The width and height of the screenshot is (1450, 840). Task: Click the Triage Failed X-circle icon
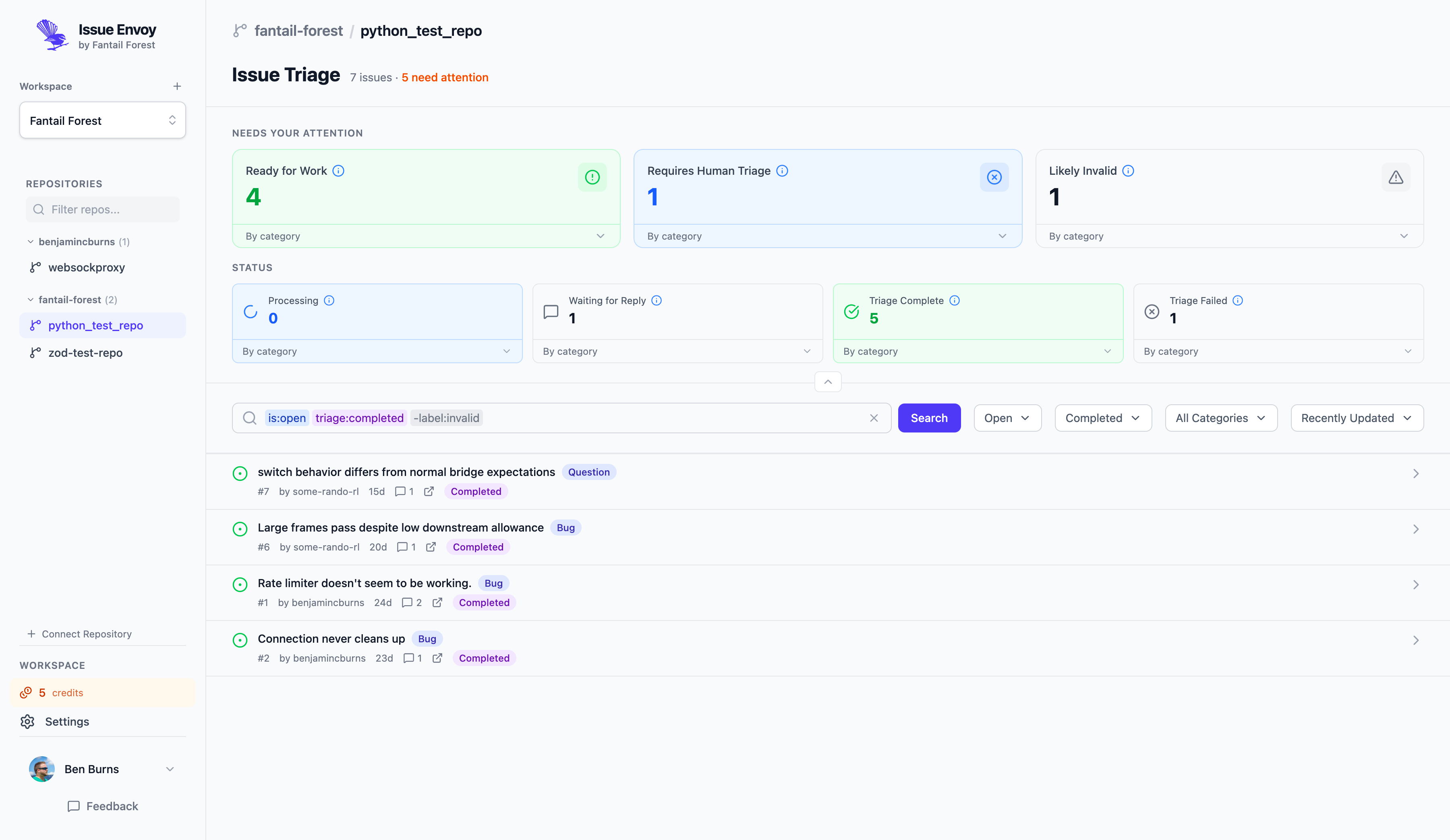1152,311
